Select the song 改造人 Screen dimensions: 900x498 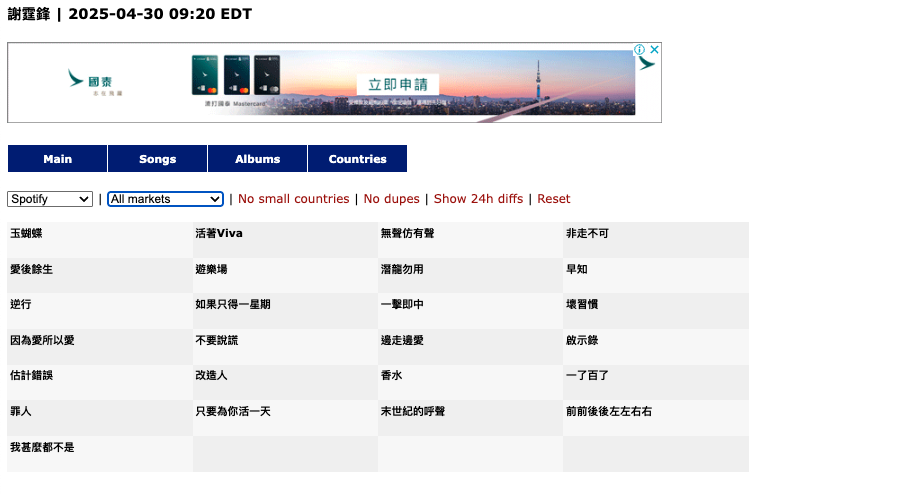[x=211, y=375]
